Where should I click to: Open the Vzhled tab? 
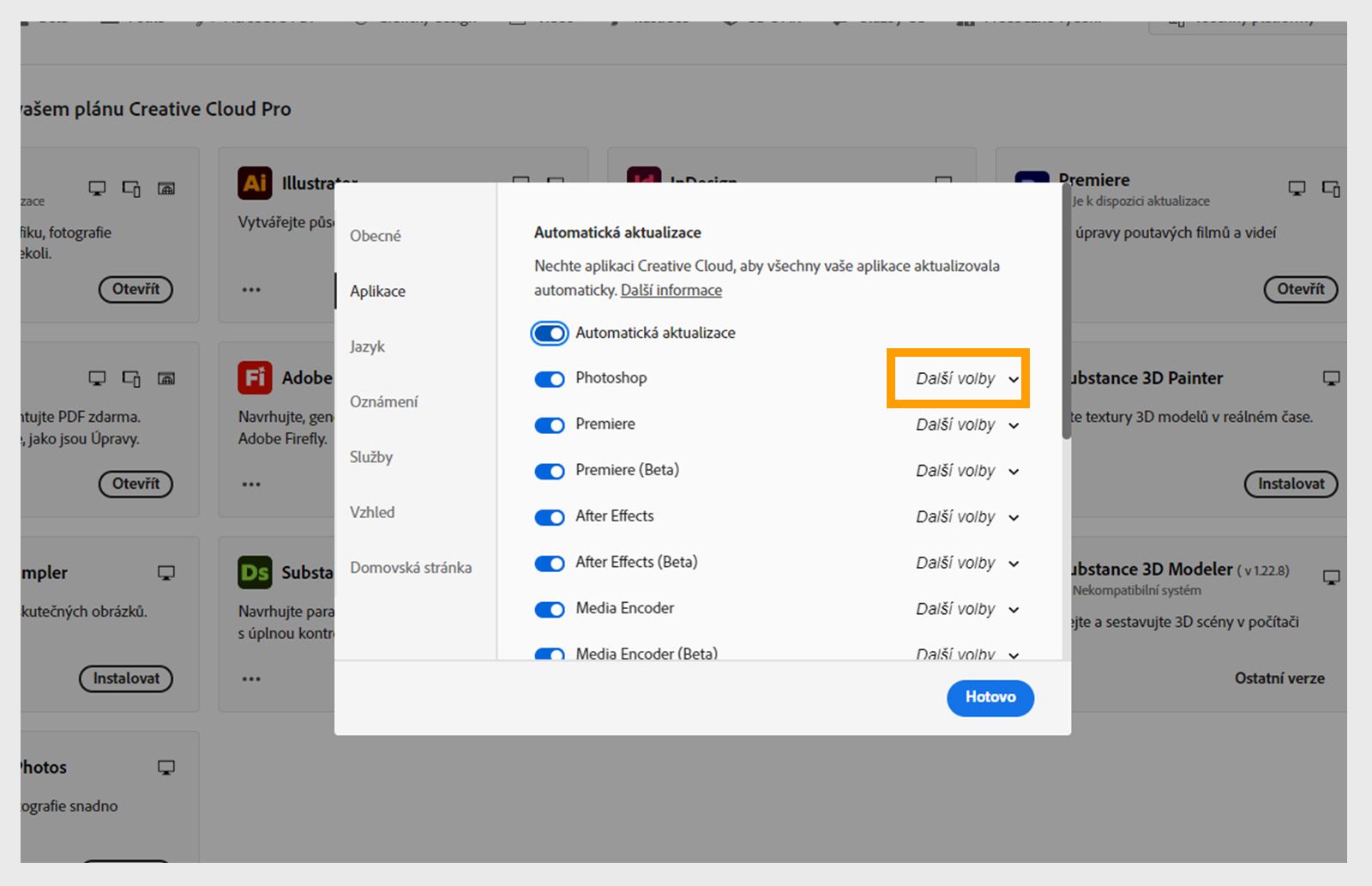(x=372, y=512)
